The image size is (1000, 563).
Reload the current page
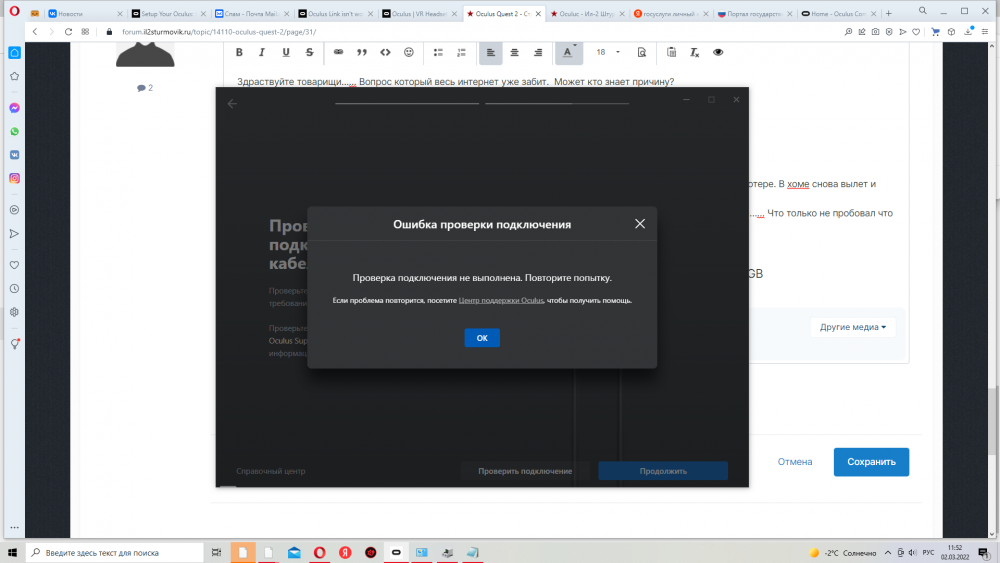(68, 32)
